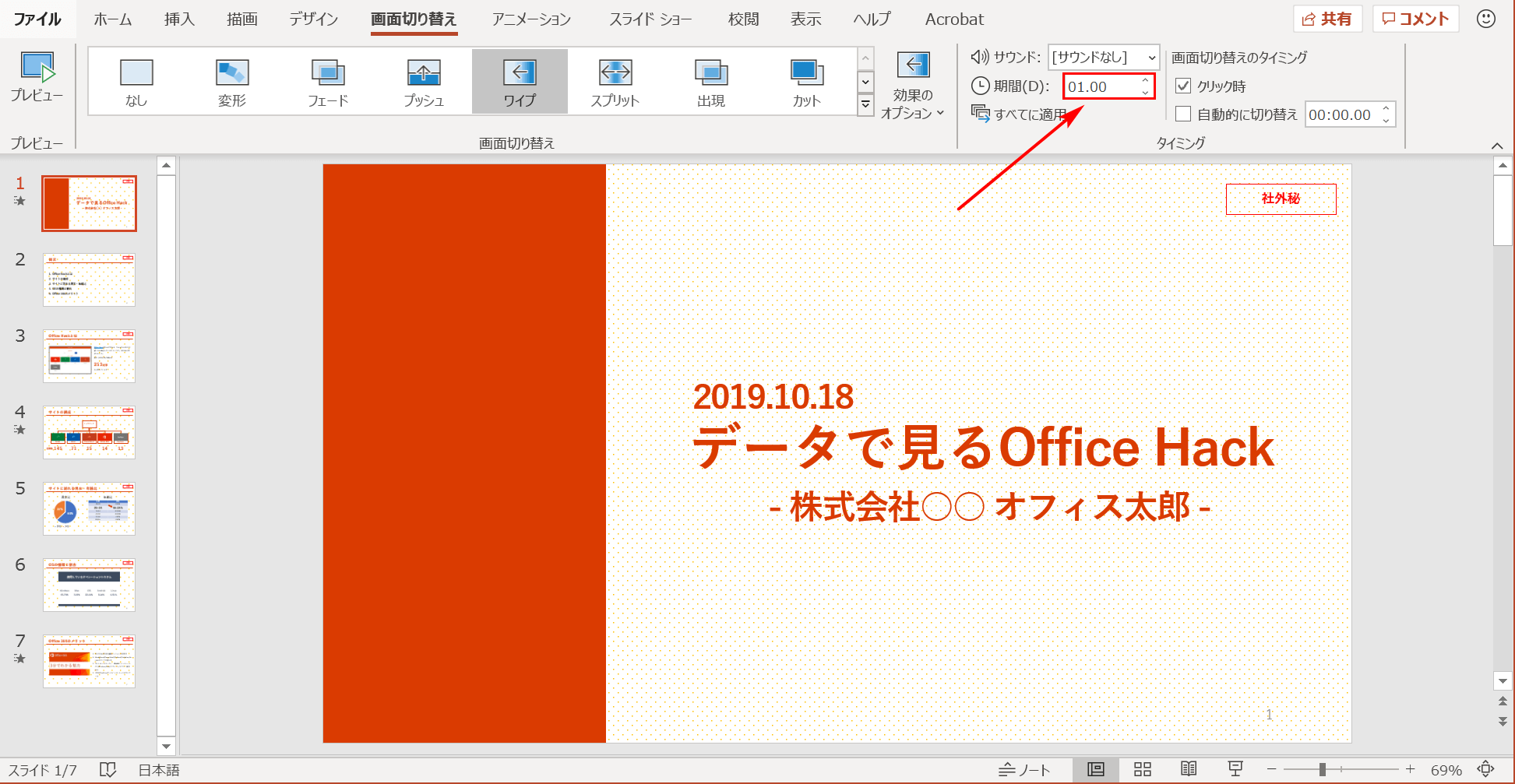This screenshot has height=784, width=1515.
Task: Open the Acrobat tab
Action: click(954, 19)
